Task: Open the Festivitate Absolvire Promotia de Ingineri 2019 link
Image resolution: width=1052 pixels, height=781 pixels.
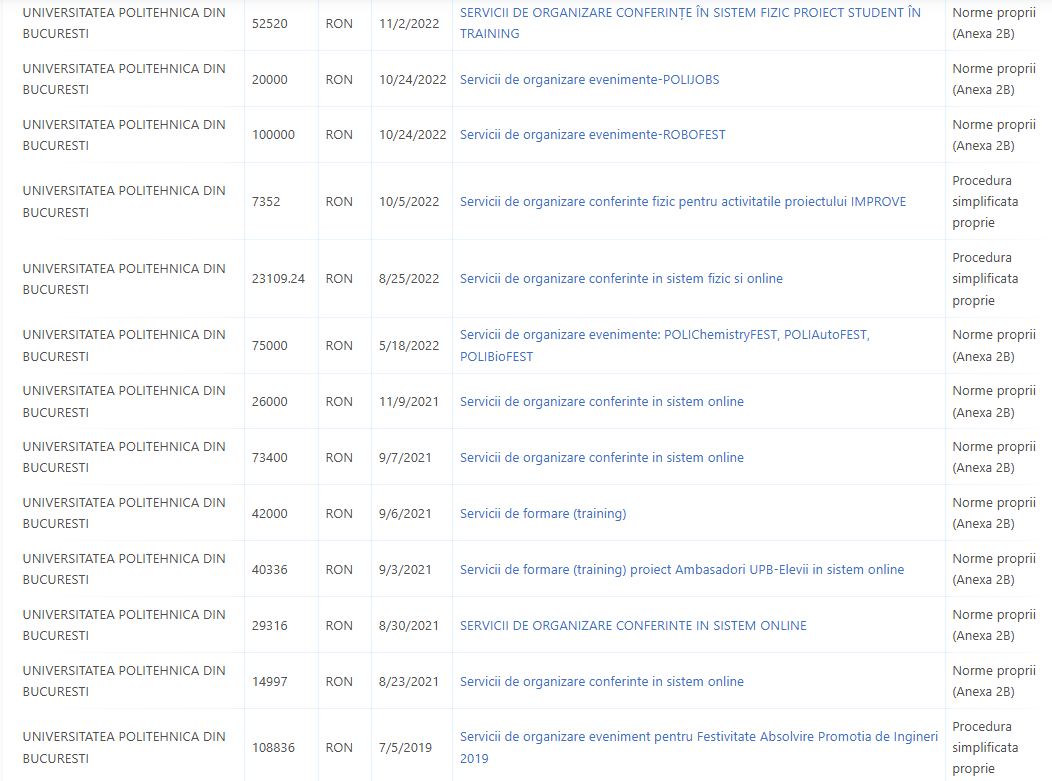Action: [698, 747]
